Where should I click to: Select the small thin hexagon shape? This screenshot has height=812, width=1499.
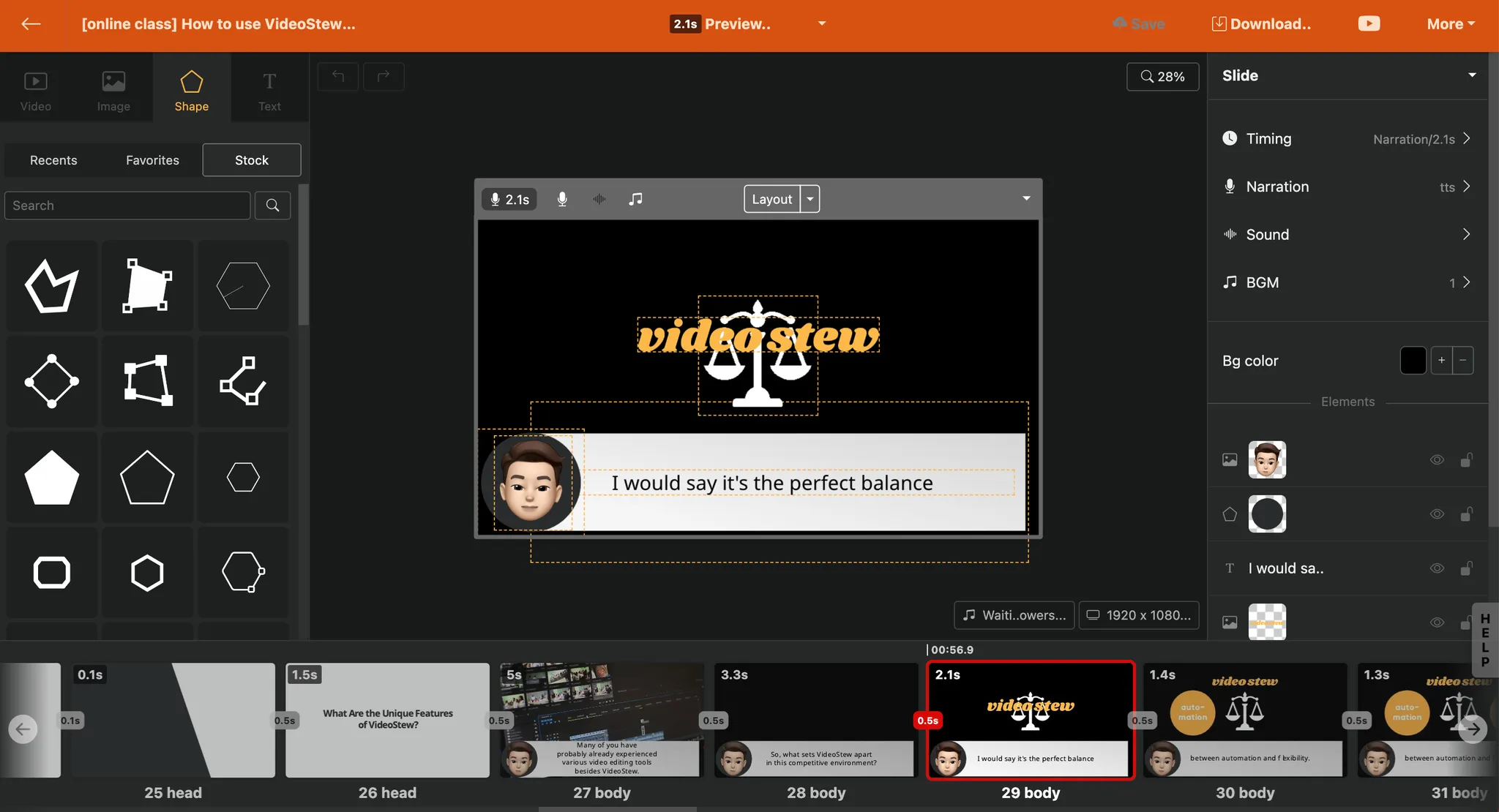click(243, 477)
